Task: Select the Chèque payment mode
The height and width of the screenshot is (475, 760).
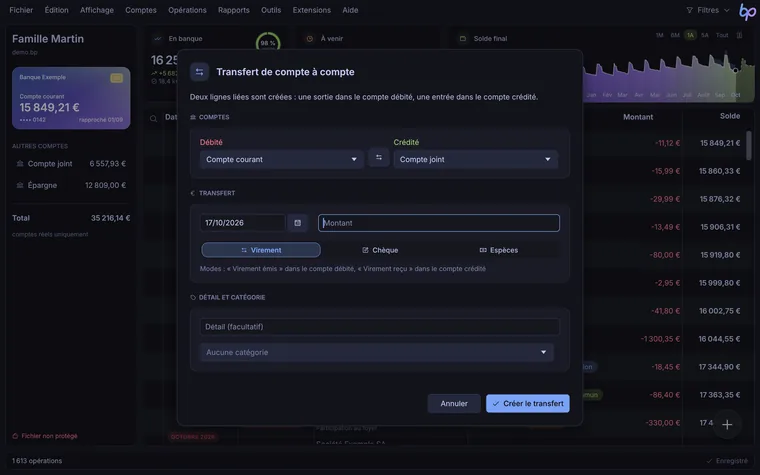Action: [380, 250]
